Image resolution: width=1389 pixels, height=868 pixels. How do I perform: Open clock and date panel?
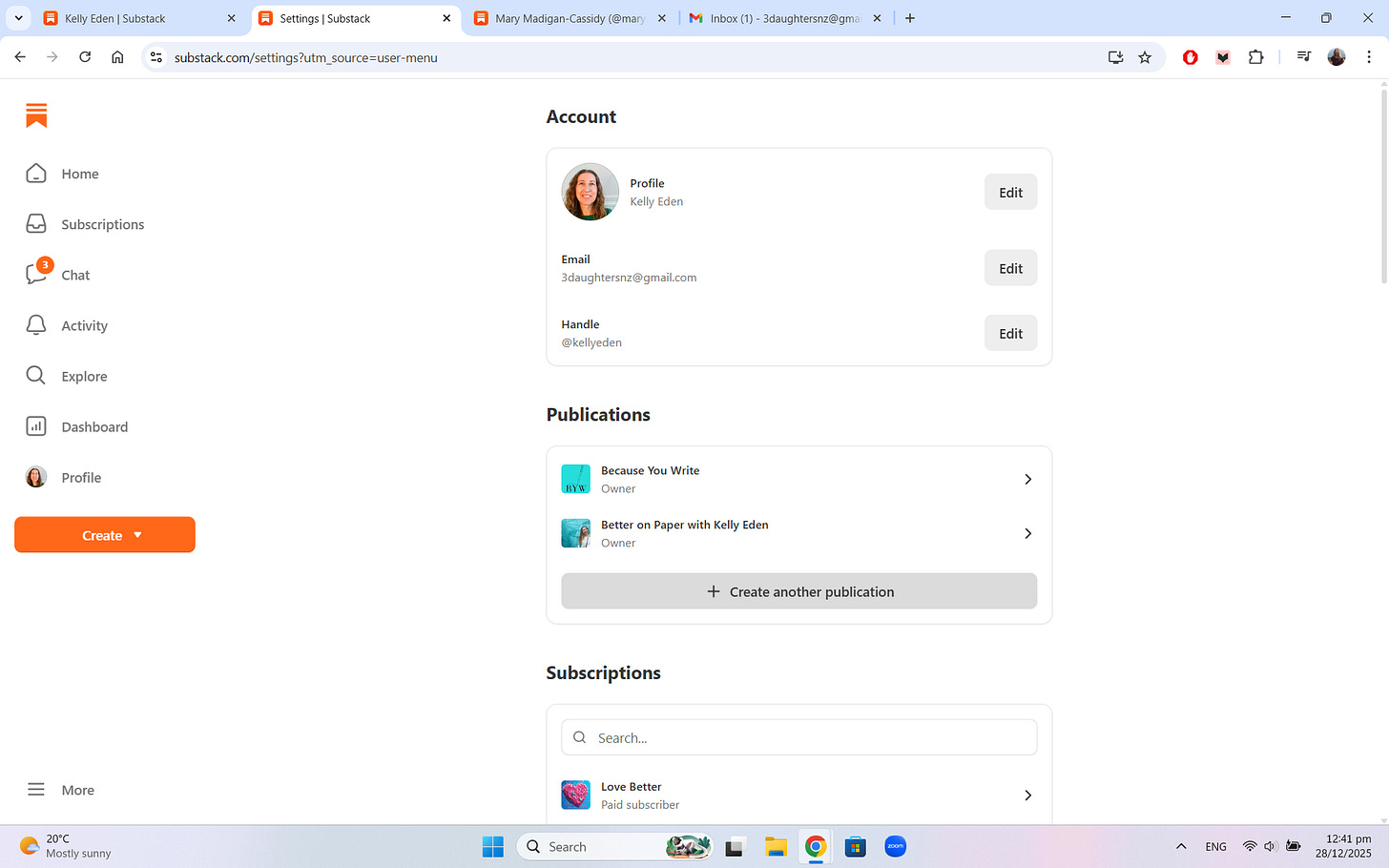pyautogui.click(x=1343, y=846)
